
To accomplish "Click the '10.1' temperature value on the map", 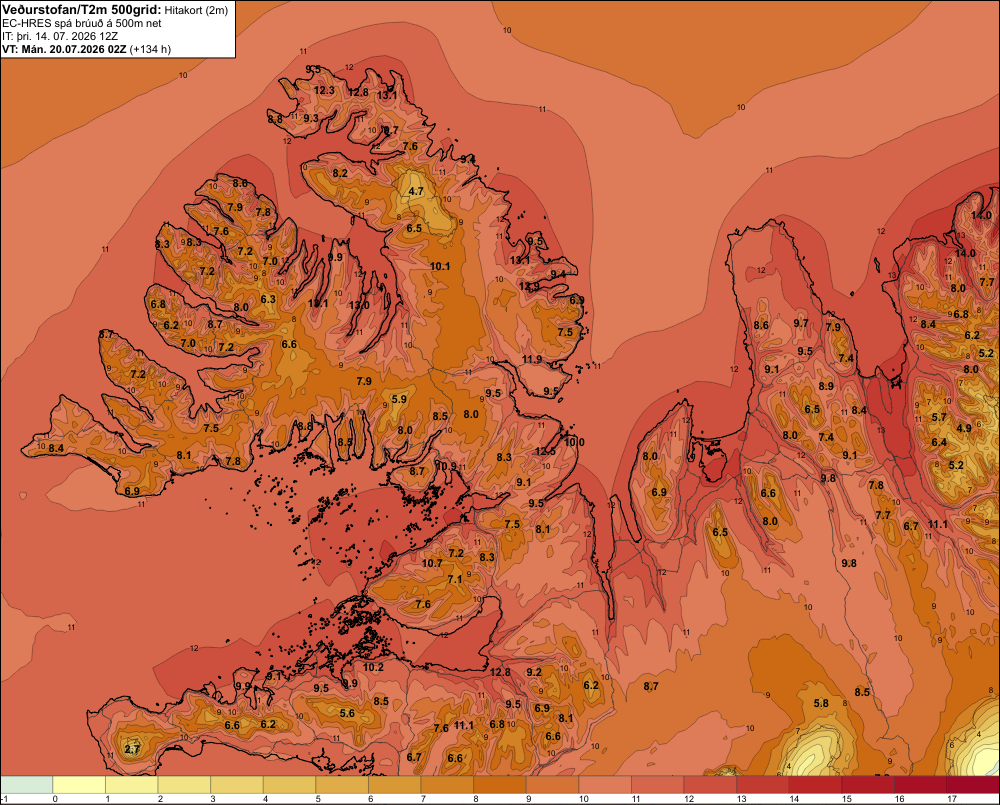I will [x=439, y=266].
